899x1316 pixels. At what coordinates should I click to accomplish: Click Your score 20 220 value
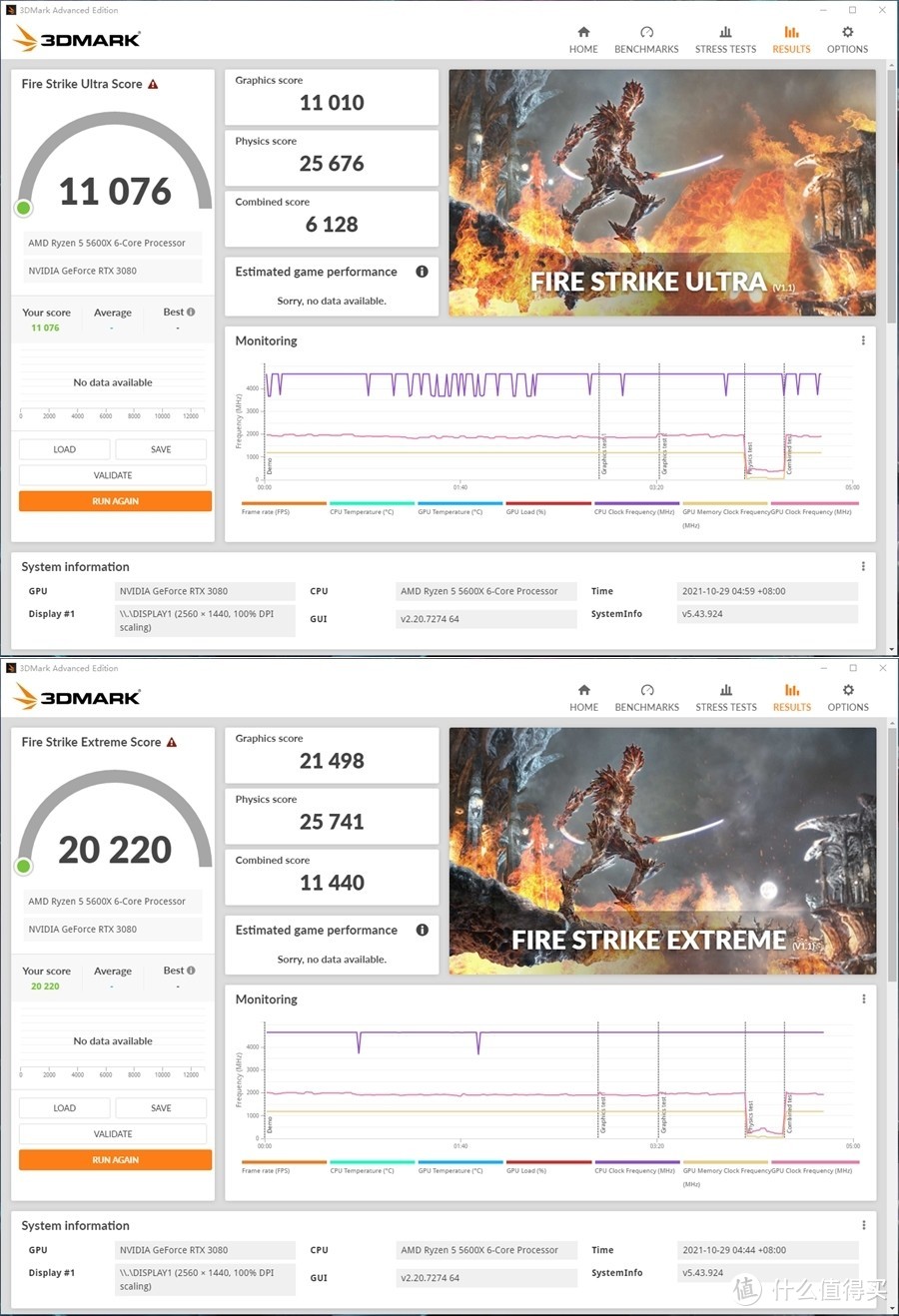(x=45, y=986)
